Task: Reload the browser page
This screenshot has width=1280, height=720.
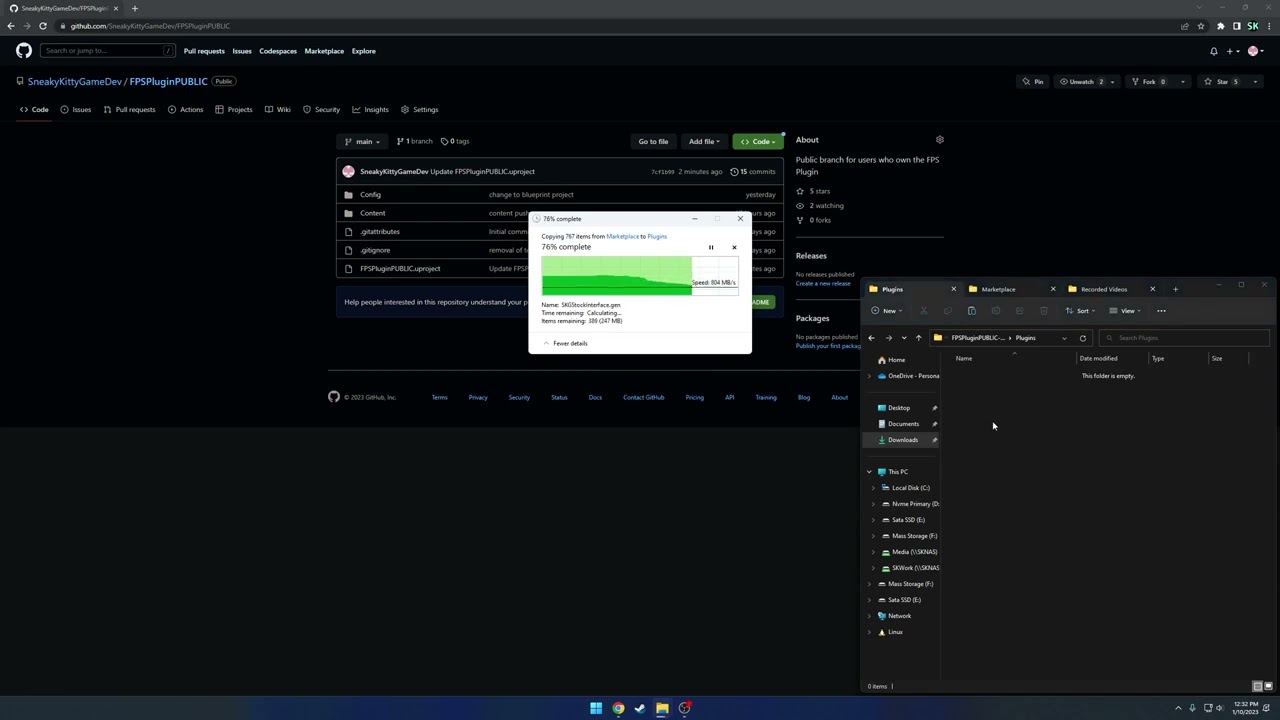Action: pos(43,26)
